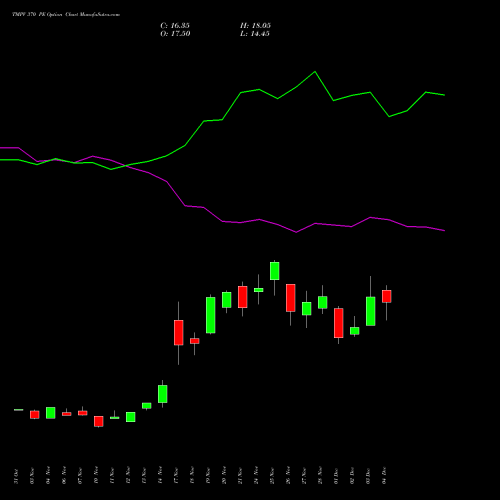The height and width of the screenshot is (500, 500).
Task: Click the 03 Dec date label
Action: (x=368, y=476)
